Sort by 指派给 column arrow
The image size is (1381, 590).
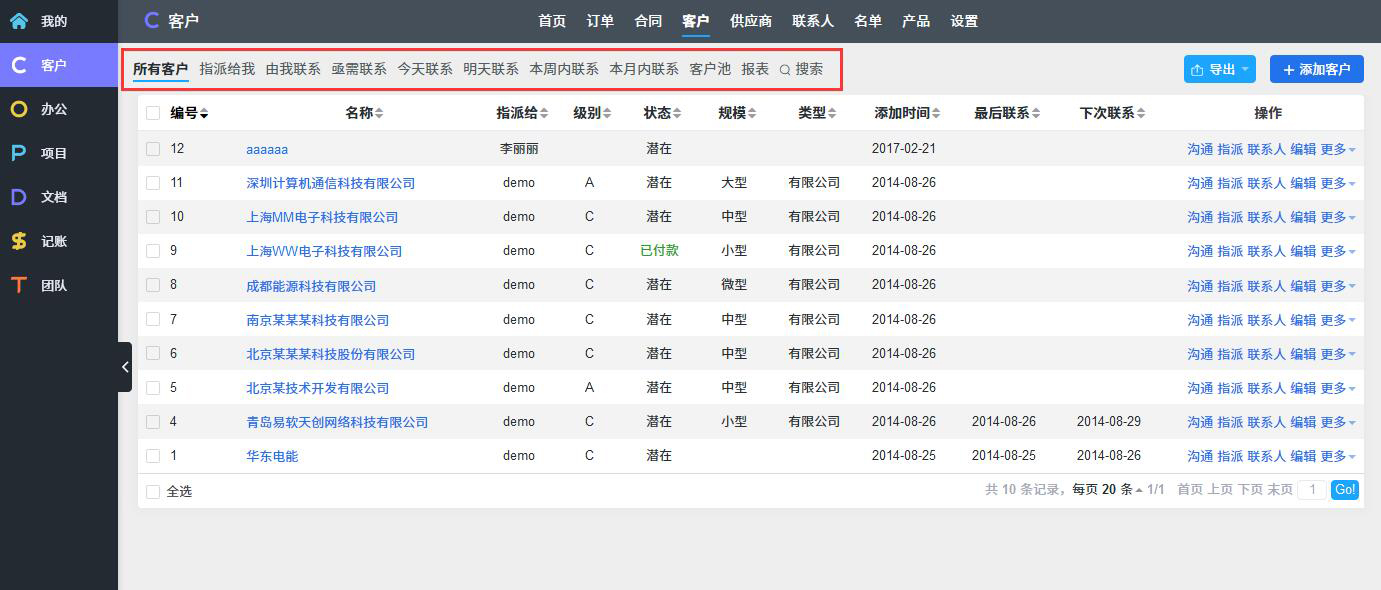[x=544, y=114]
